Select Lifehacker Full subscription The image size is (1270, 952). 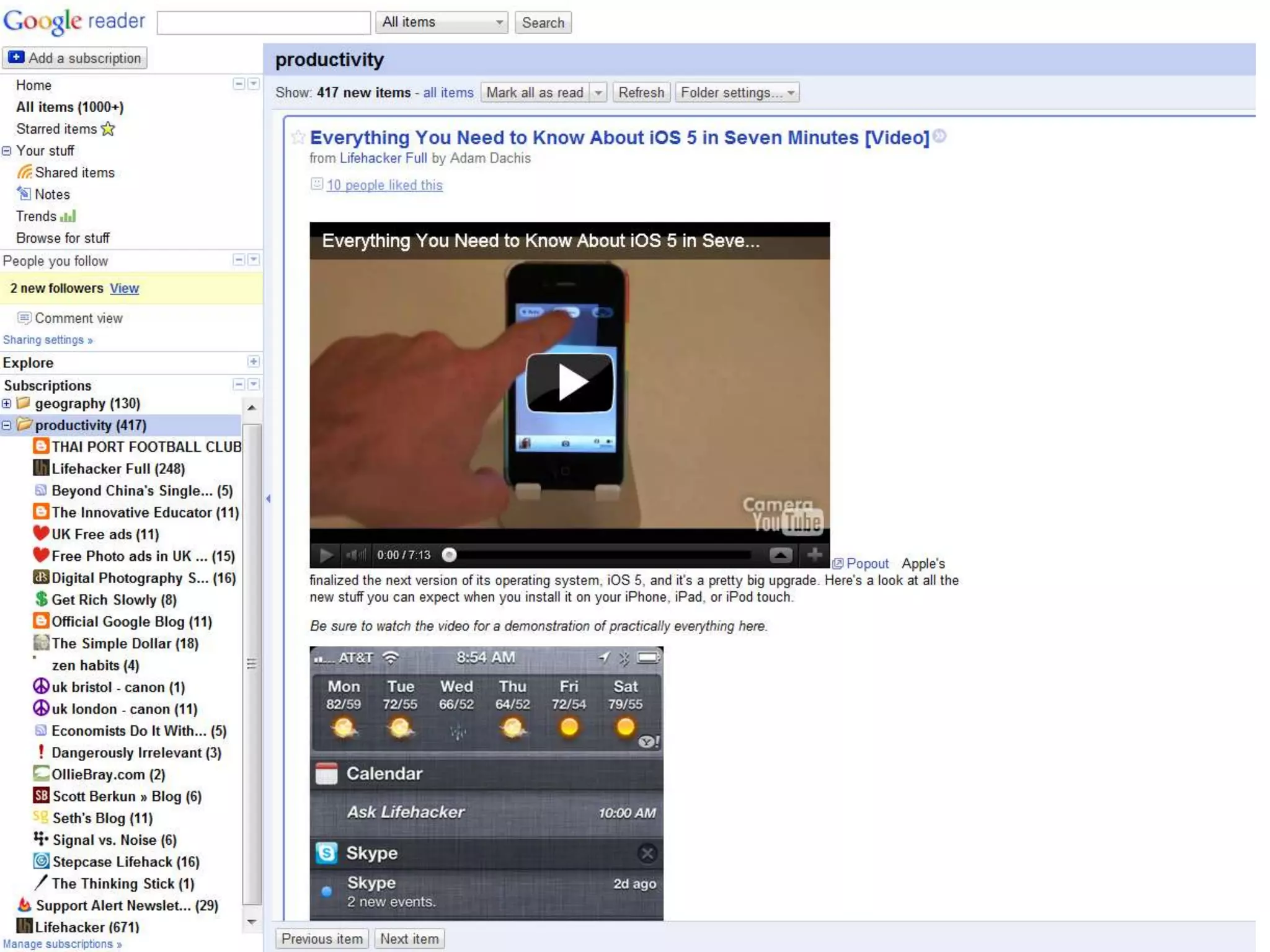[118, 469]
